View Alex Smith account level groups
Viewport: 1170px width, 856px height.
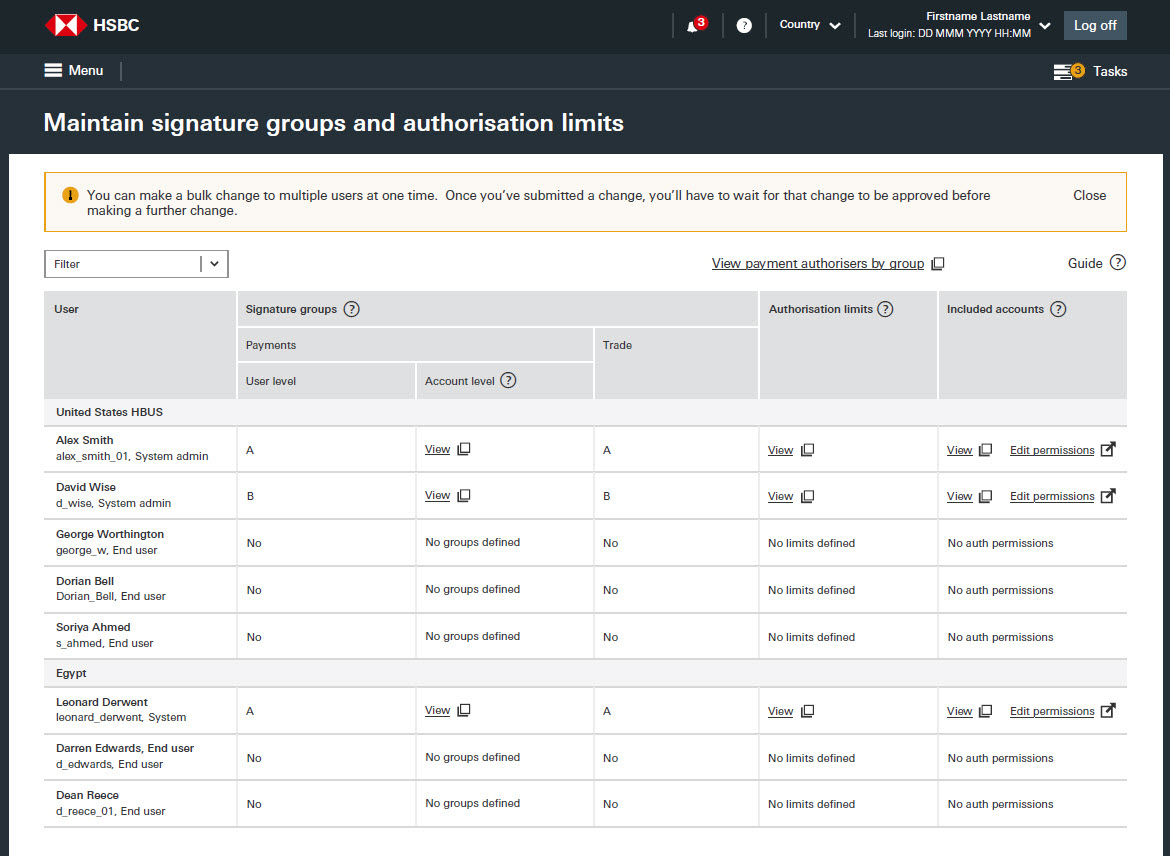pos(437,449)
